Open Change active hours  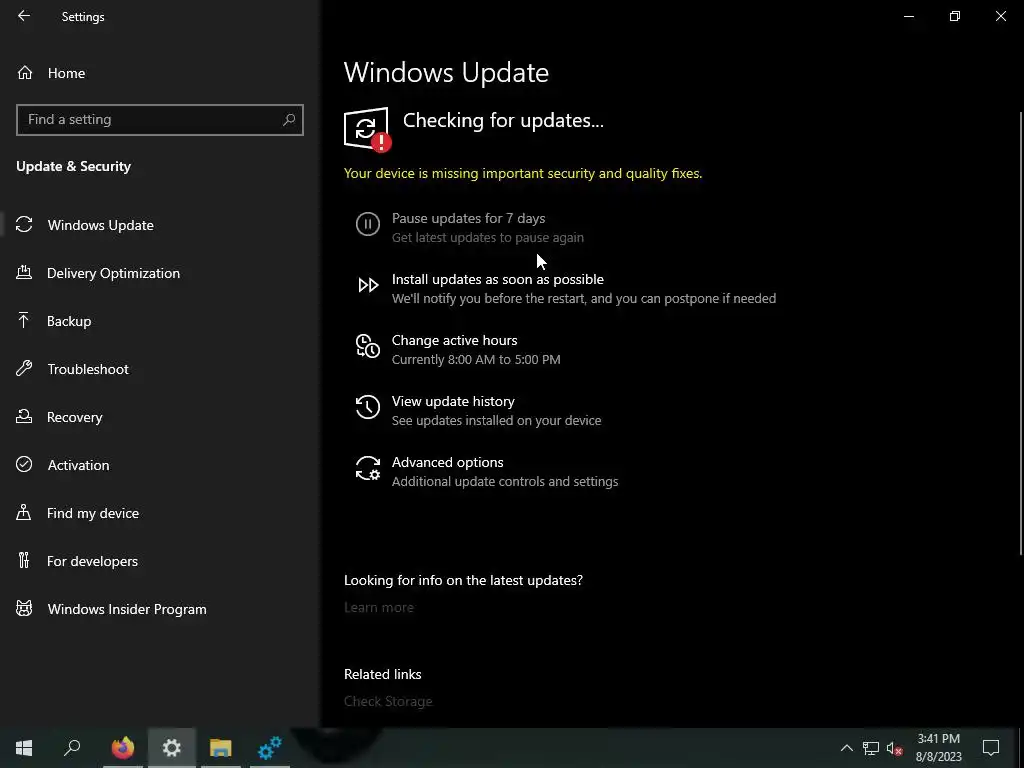(x=455, y=340)
